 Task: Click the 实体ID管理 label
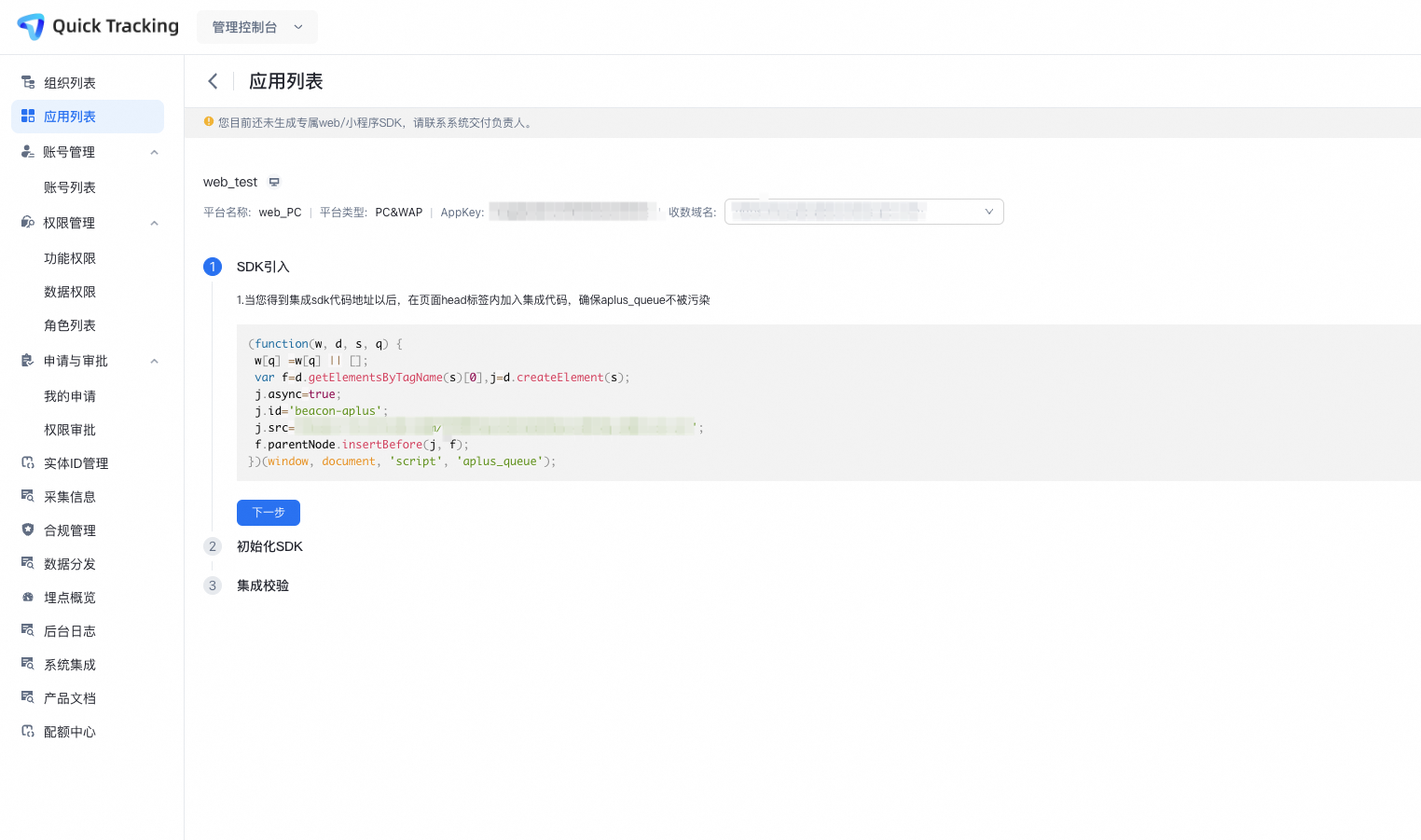tap(76, 463)
